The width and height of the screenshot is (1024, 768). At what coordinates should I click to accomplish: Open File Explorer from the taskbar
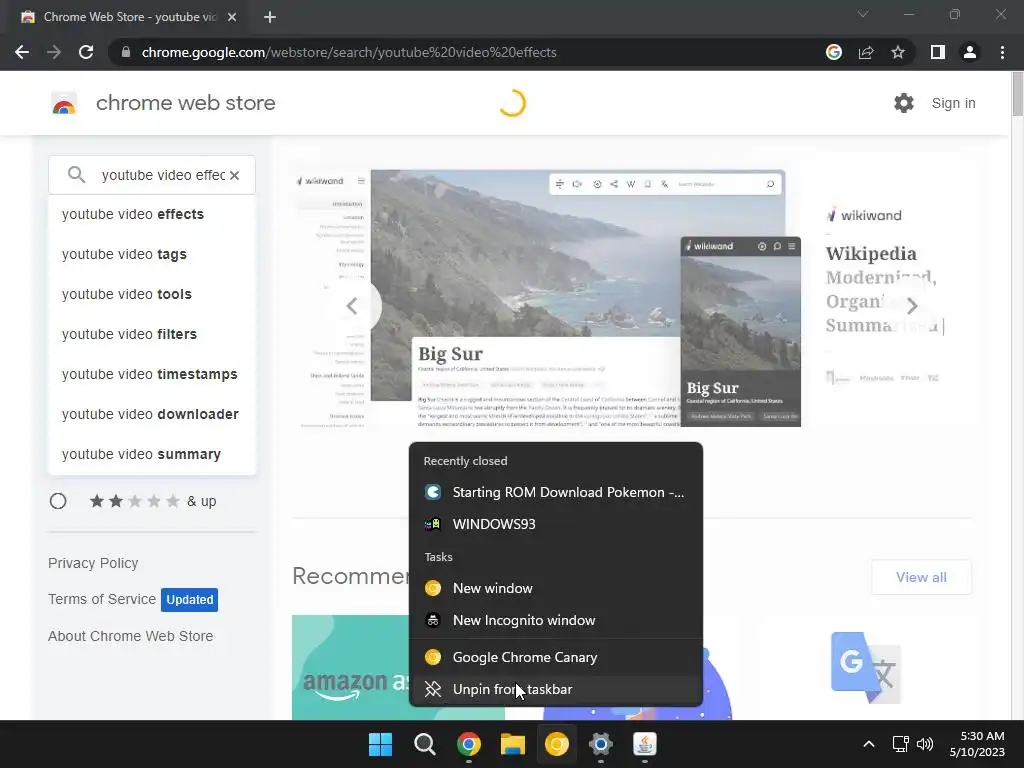(x=513, y=744)
